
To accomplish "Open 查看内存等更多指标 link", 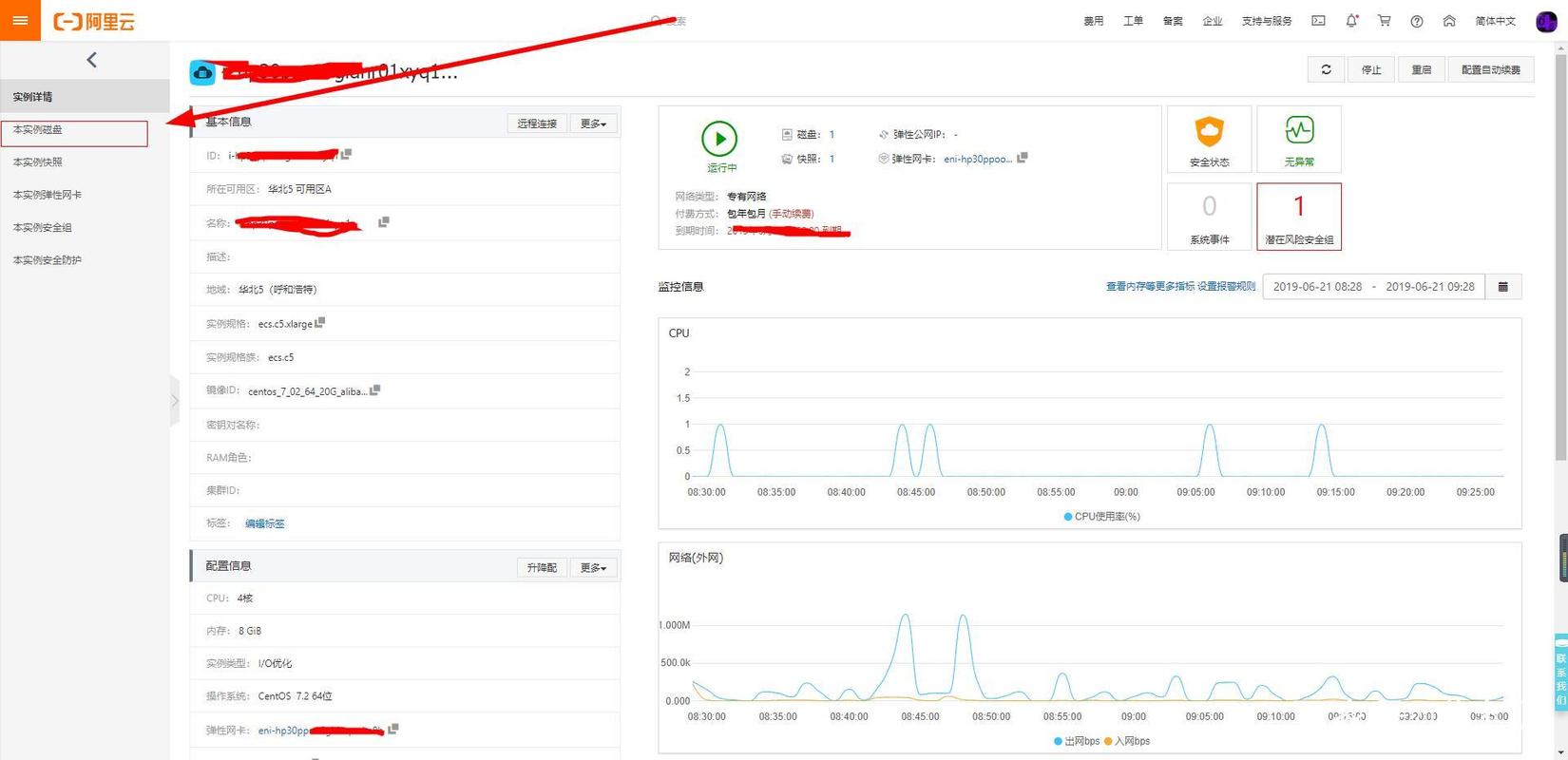I will point(1150,287).
